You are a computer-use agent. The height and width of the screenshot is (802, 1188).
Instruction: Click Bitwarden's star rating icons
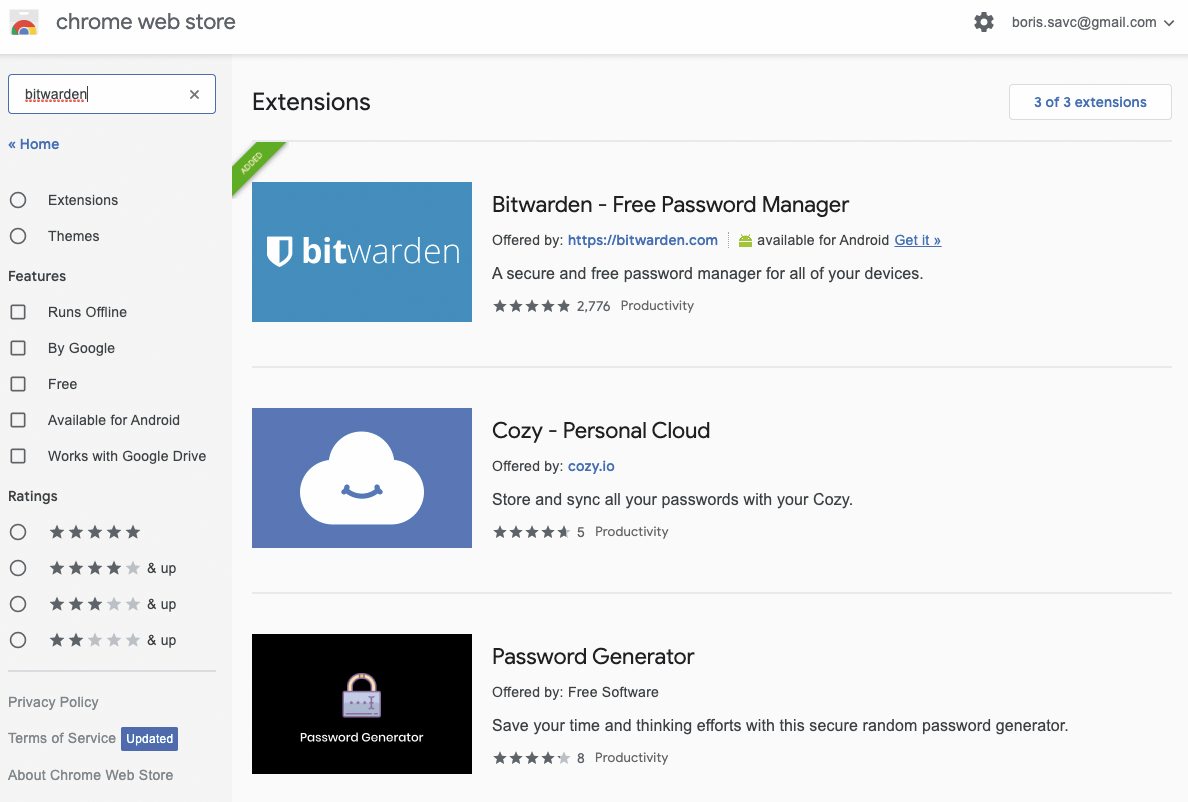(x=531, y=306)
